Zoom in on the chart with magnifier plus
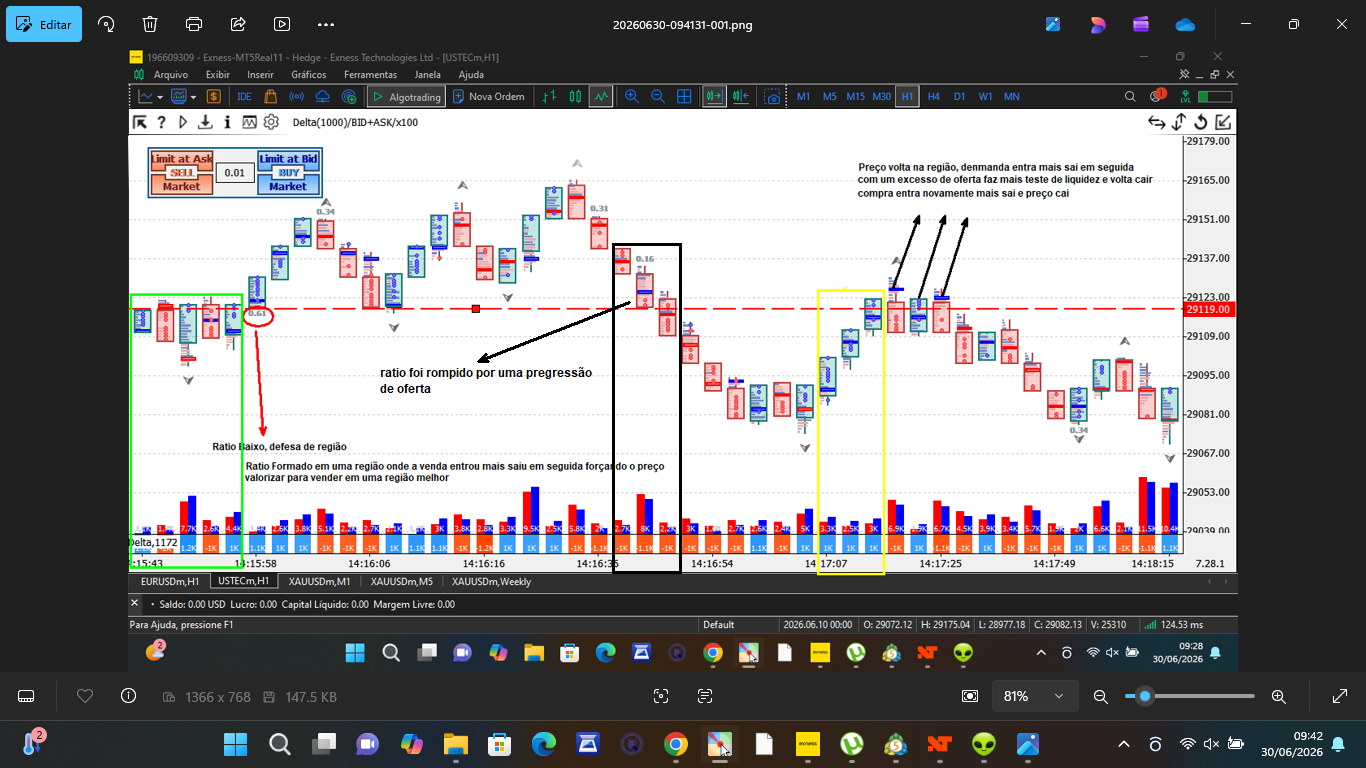 pos(632,97)
